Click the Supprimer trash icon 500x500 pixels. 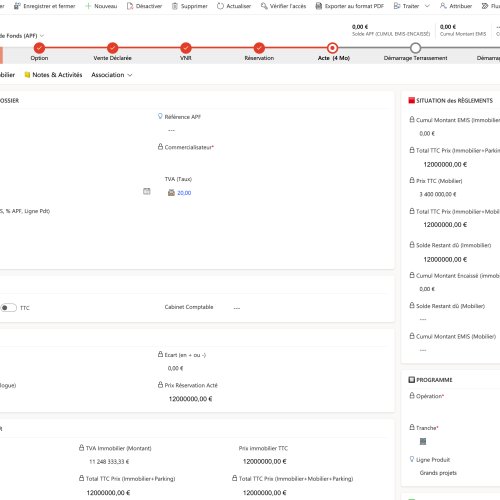[x=175, y=6]
